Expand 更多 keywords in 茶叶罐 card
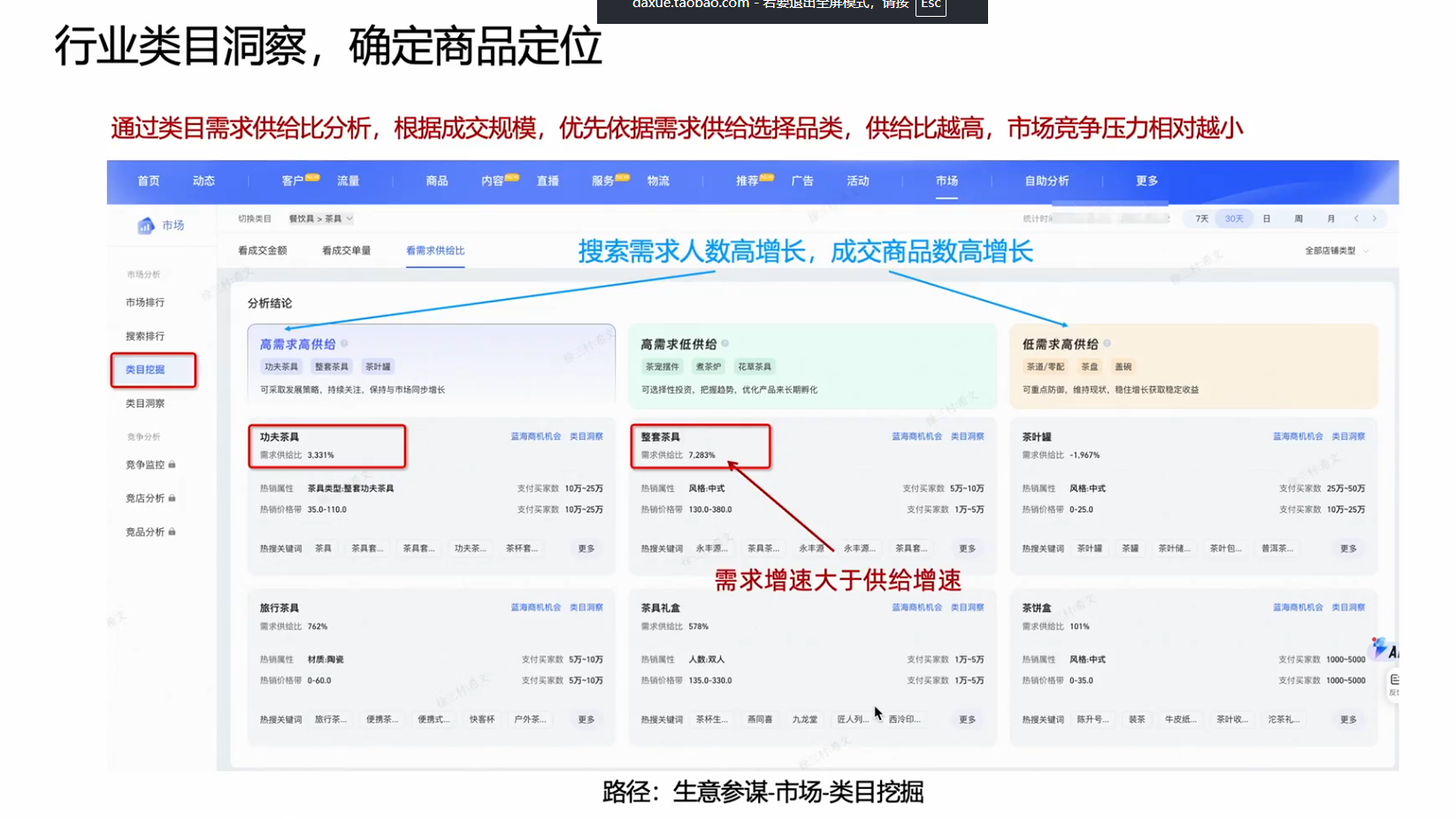The image size is (1456, 819). click(1348, 548)
